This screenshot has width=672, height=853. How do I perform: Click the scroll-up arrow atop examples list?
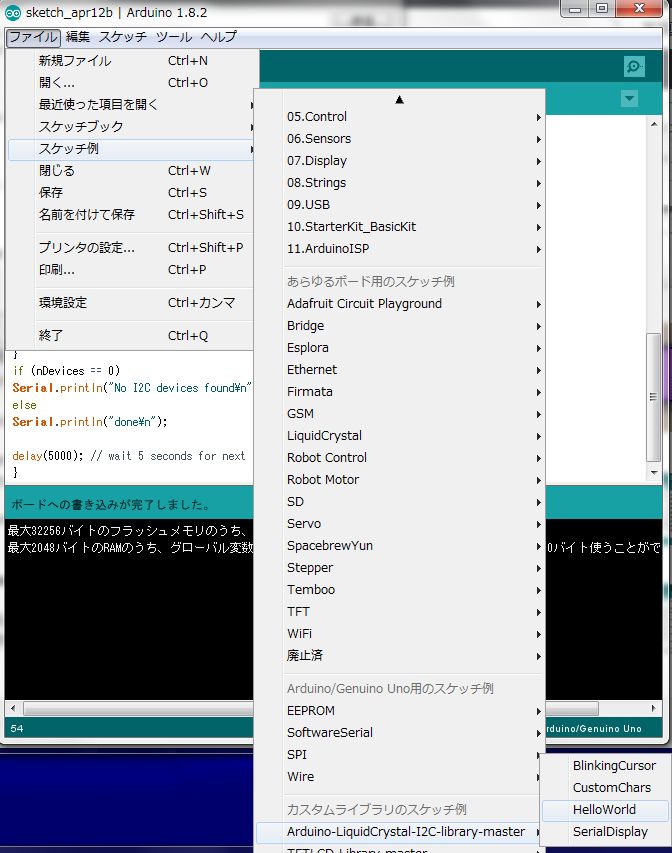[x=399, y=100]
